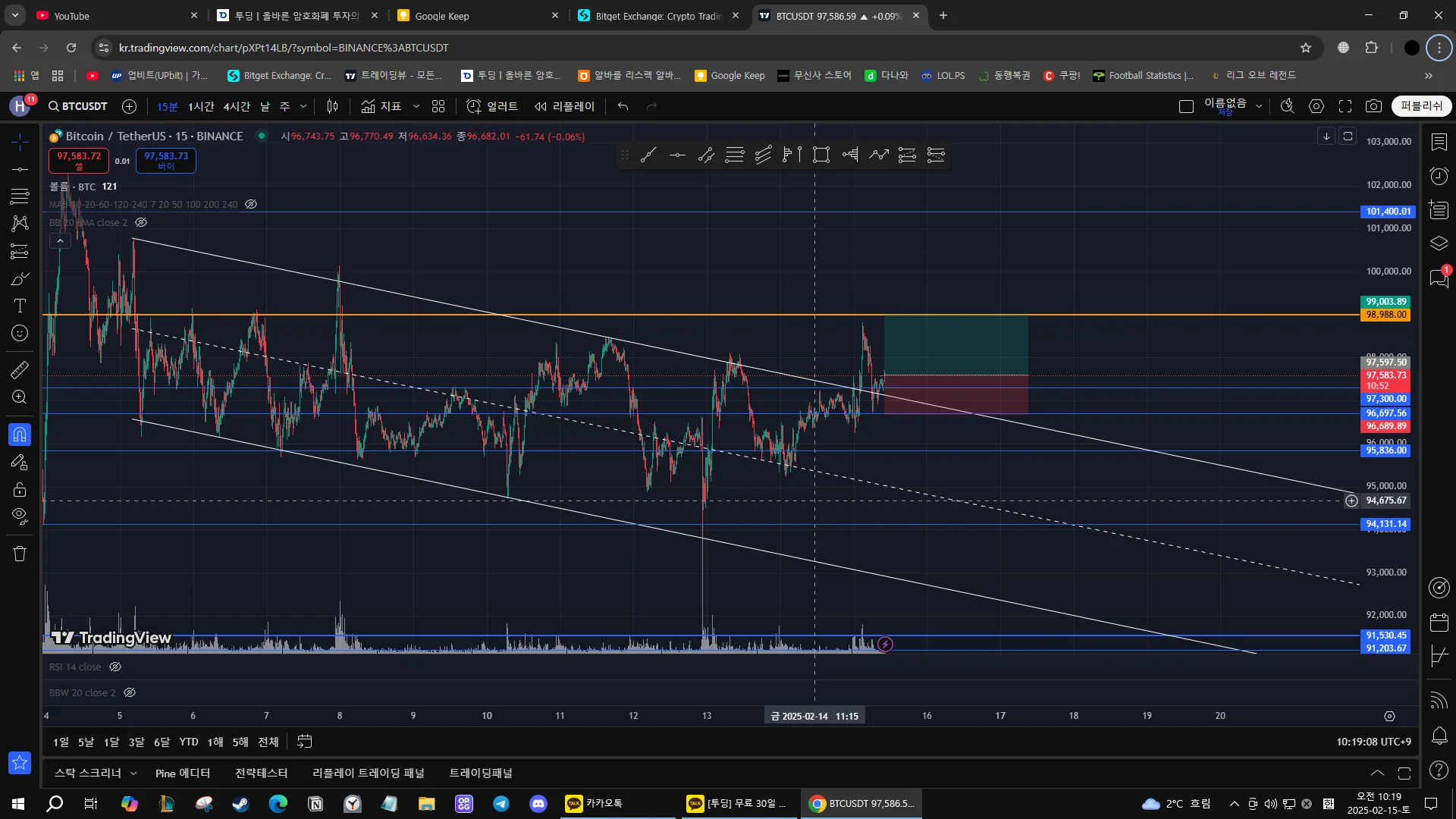Click the trash can remove-objects icon
Image resolution: width=1456 pixels, height=819 pixels.
(20, 554)
